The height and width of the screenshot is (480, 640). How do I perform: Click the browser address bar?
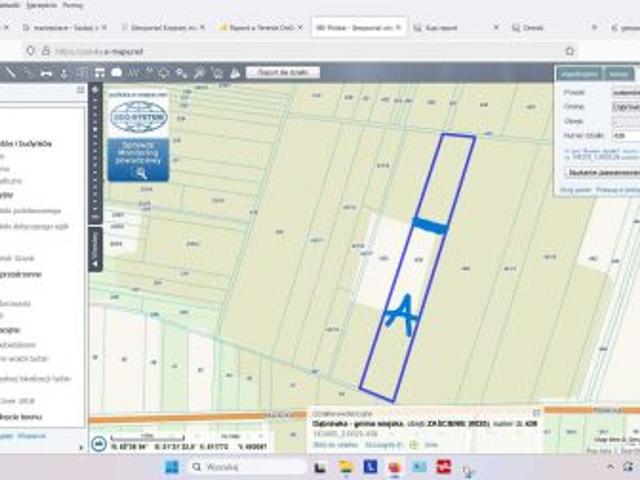pyautogui.click(x=302, y=51)
